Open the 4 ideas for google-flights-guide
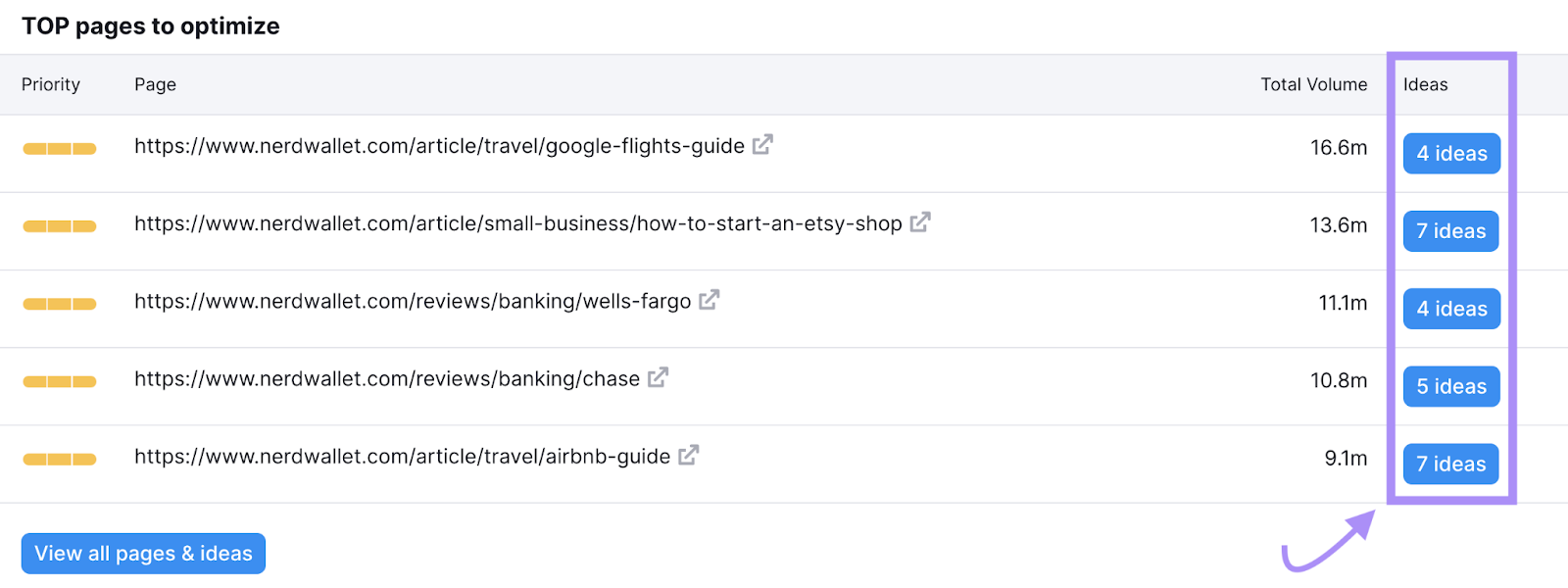Screen dimensions: 1568x588 (x=1450, y=153)
